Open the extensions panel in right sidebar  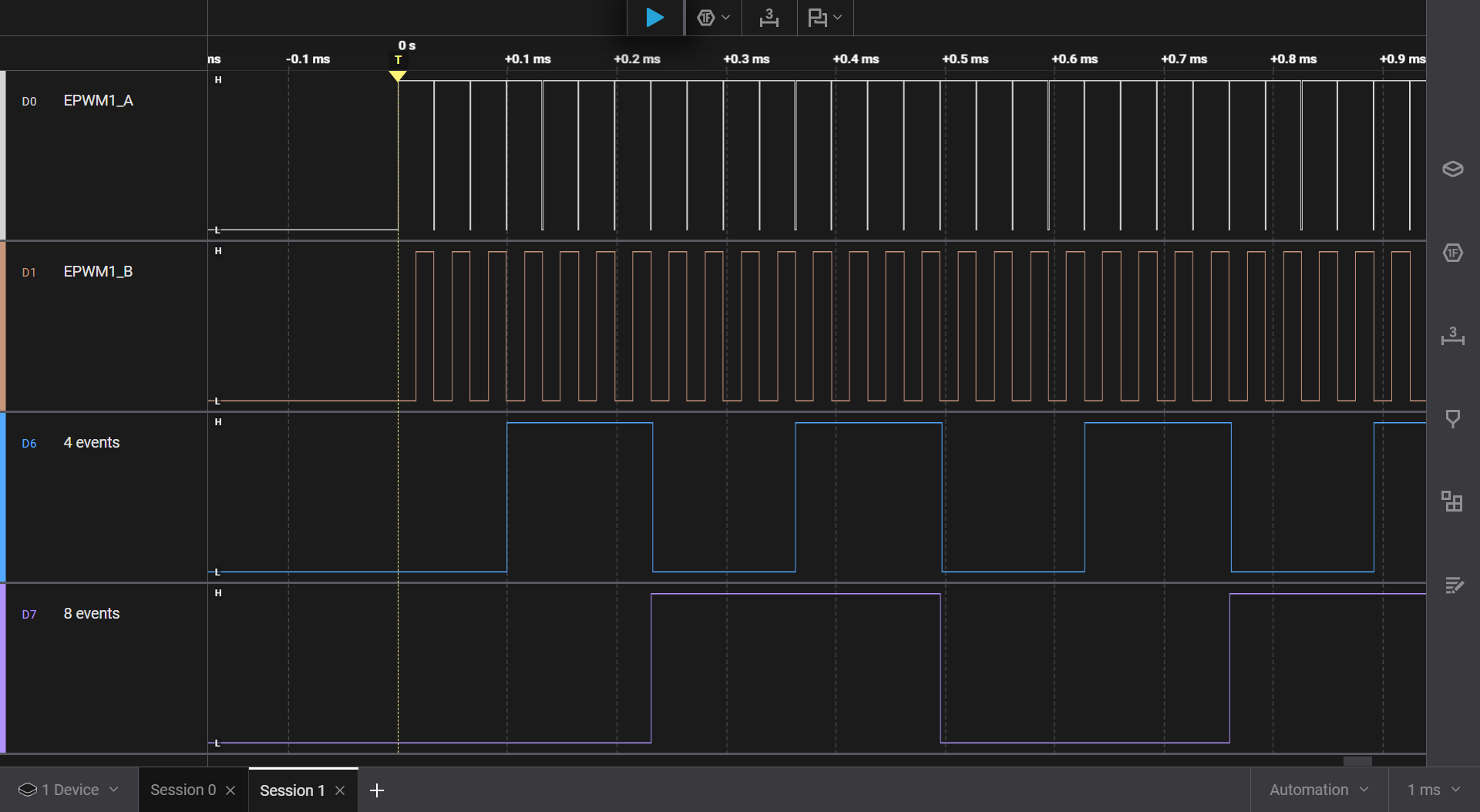tap(1452, 502)
